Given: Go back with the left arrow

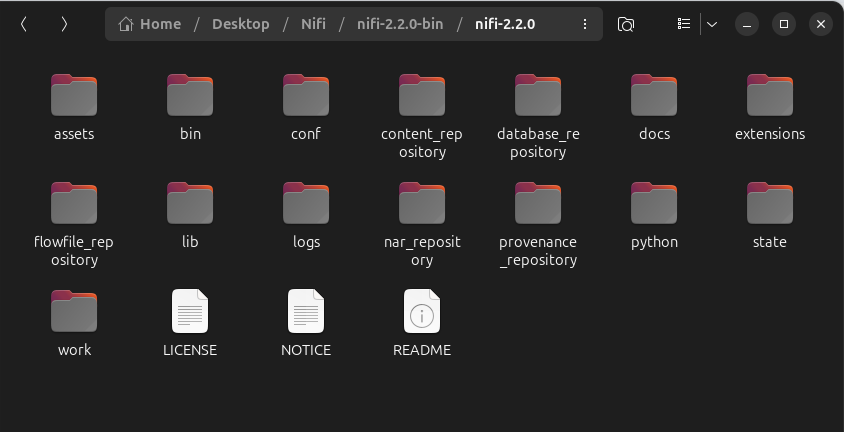Looking at the screenshot, I should (x=24, y=24).
